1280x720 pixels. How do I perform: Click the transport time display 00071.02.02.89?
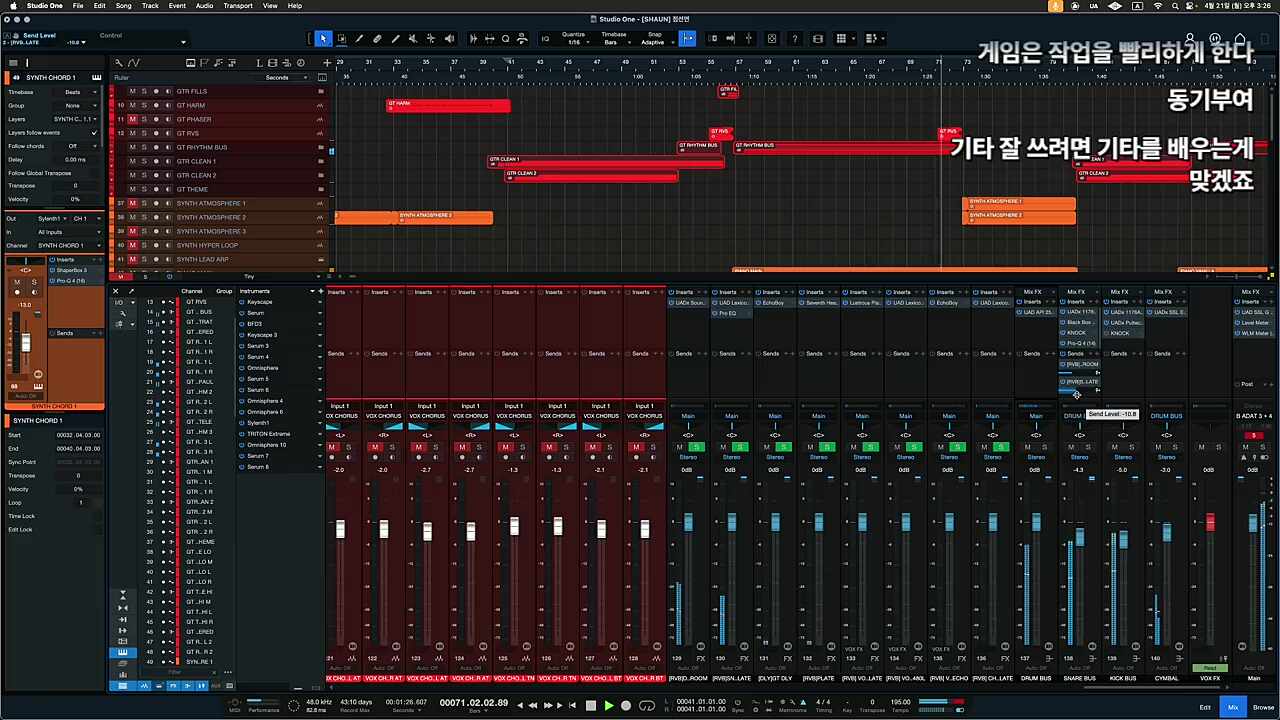pyautogui.click(x=474, y=703)
